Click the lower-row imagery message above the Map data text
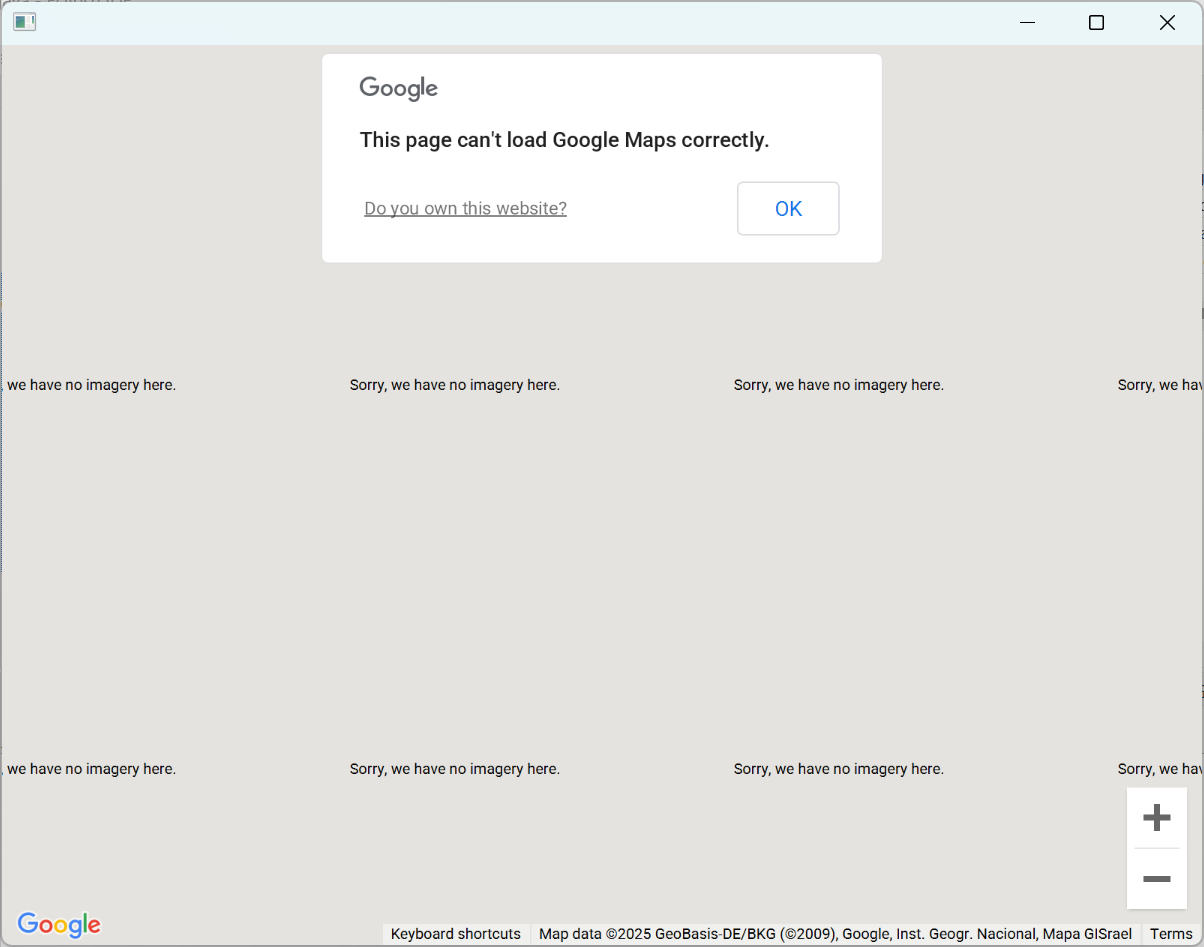The height and width of the screenshot is (947, 1204). tap(838, 769)
